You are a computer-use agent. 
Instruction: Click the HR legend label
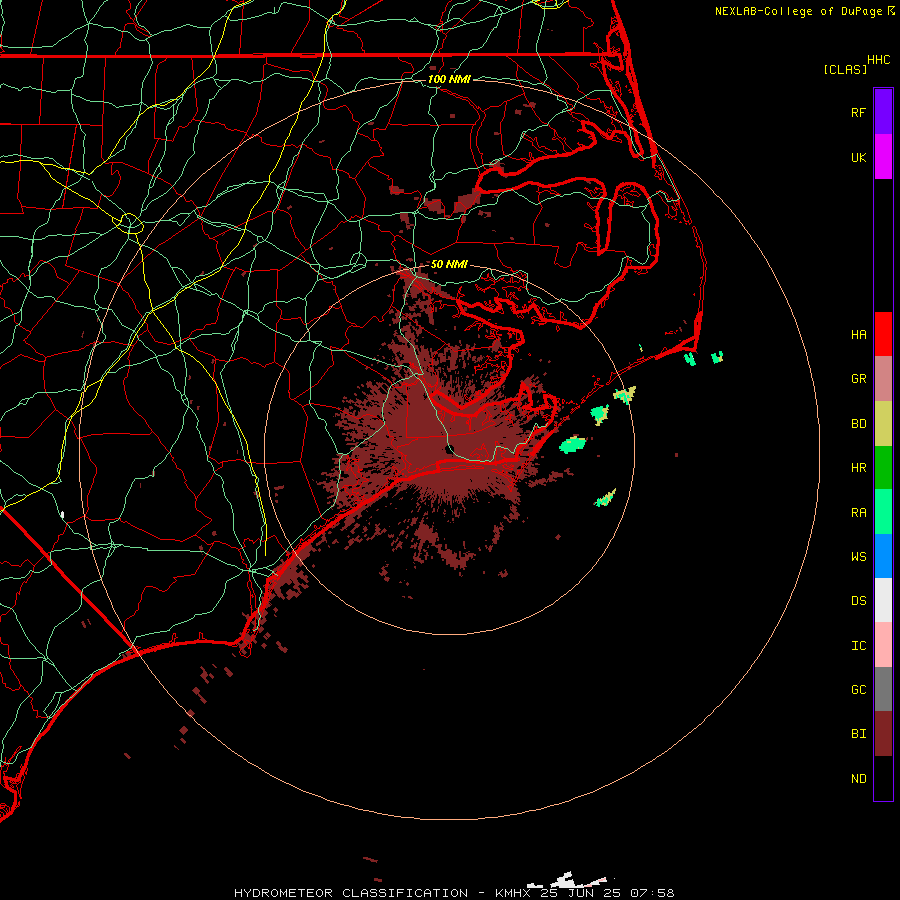858,467
